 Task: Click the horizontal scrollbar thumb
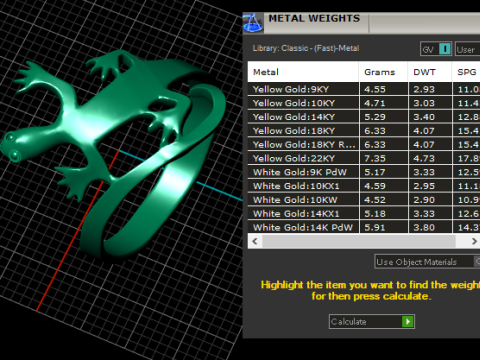click(x=359, y=241)
